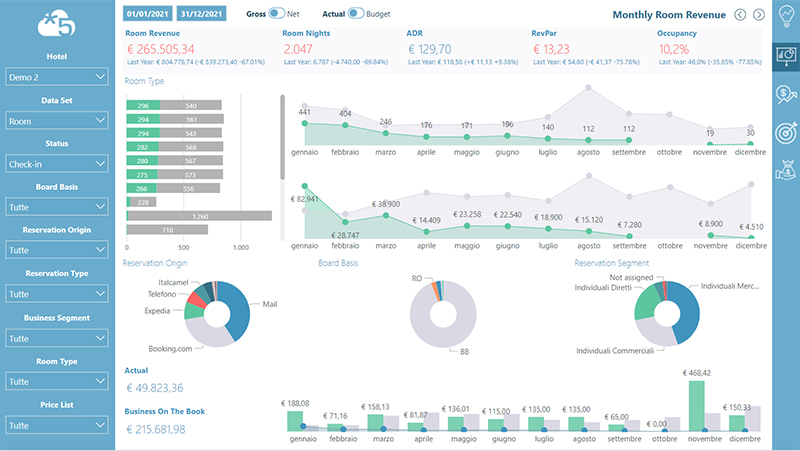Click the gennaio bar labeled € 188,08

295,421
